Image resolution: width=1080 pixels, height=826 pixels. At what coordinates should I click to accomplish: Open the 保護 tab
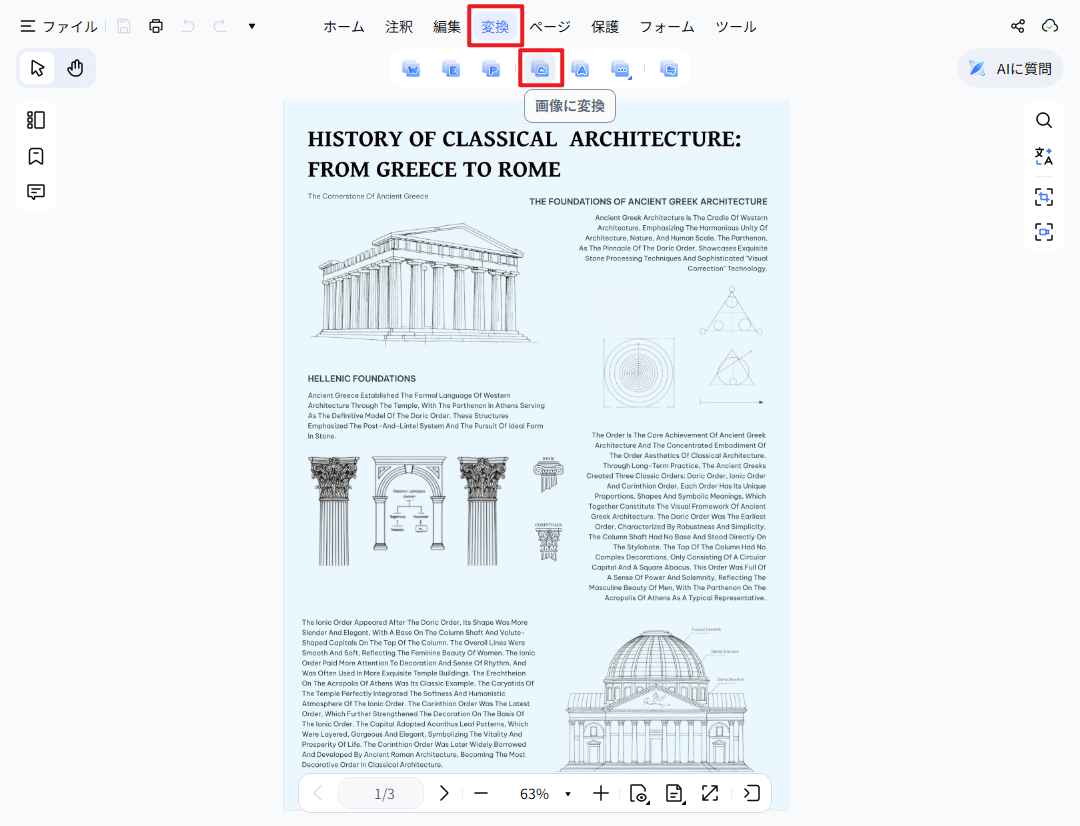point(605,27)
